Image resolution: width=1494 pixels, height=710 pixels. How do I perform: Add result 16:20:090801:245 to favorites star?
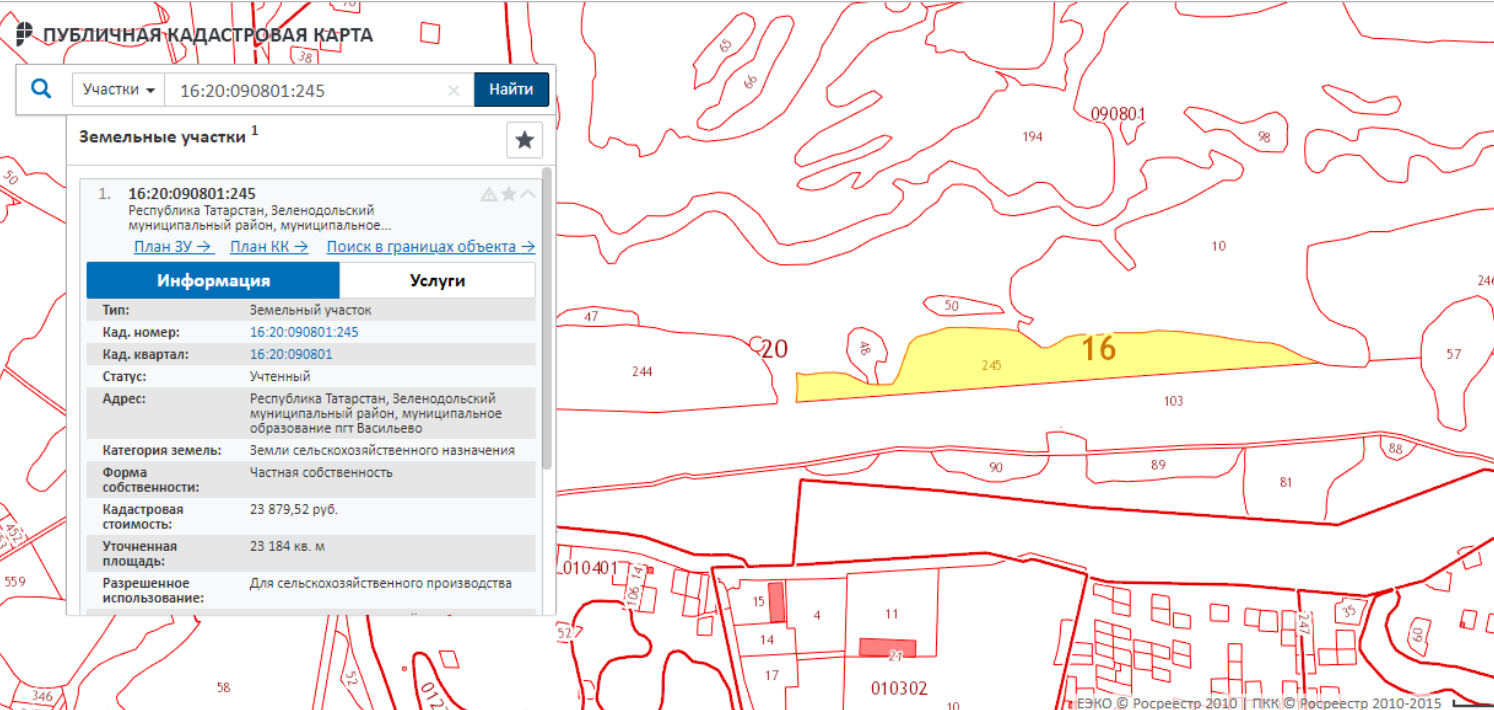[x=508, y=194]
